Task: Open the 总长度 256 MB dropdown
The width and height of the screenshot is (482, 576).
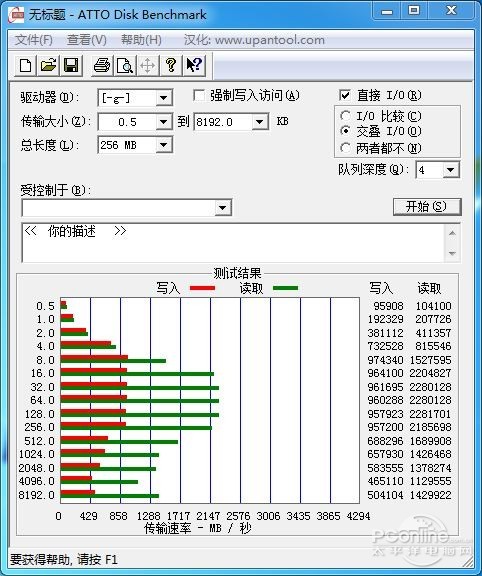Action: (x=163, y=145)
